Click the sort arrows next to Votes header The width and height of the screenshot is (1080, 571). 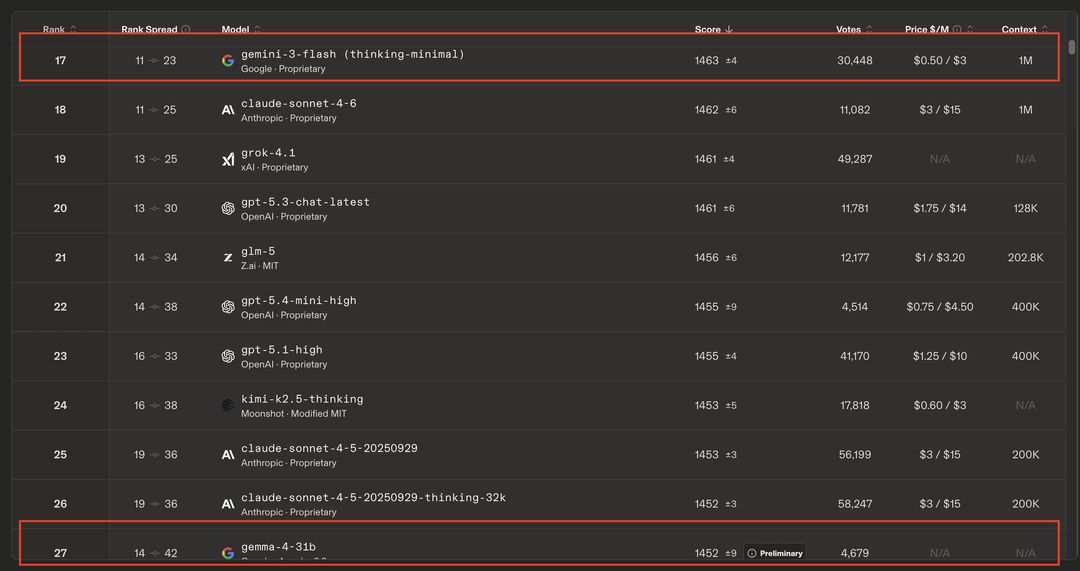click(x=869, y=30)
